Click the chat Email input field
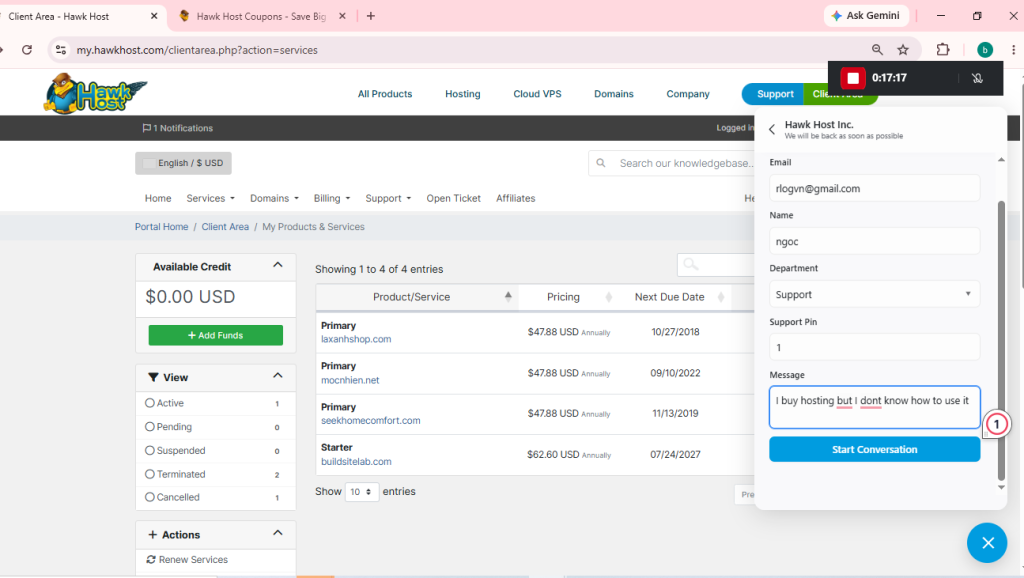 click(874, 188)
